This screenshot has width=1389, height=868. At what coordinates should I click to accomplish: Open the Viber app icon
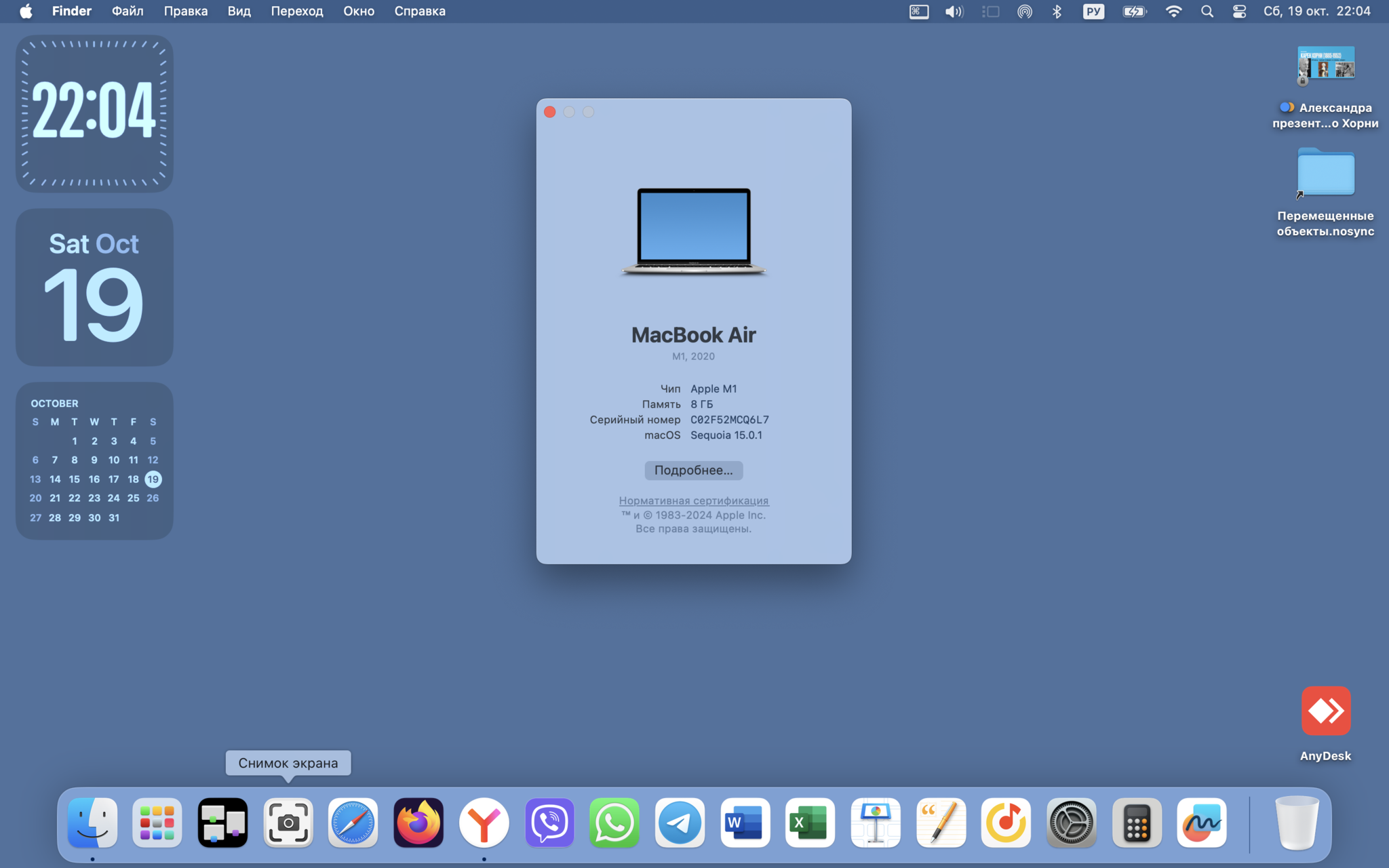pos(549,823)
